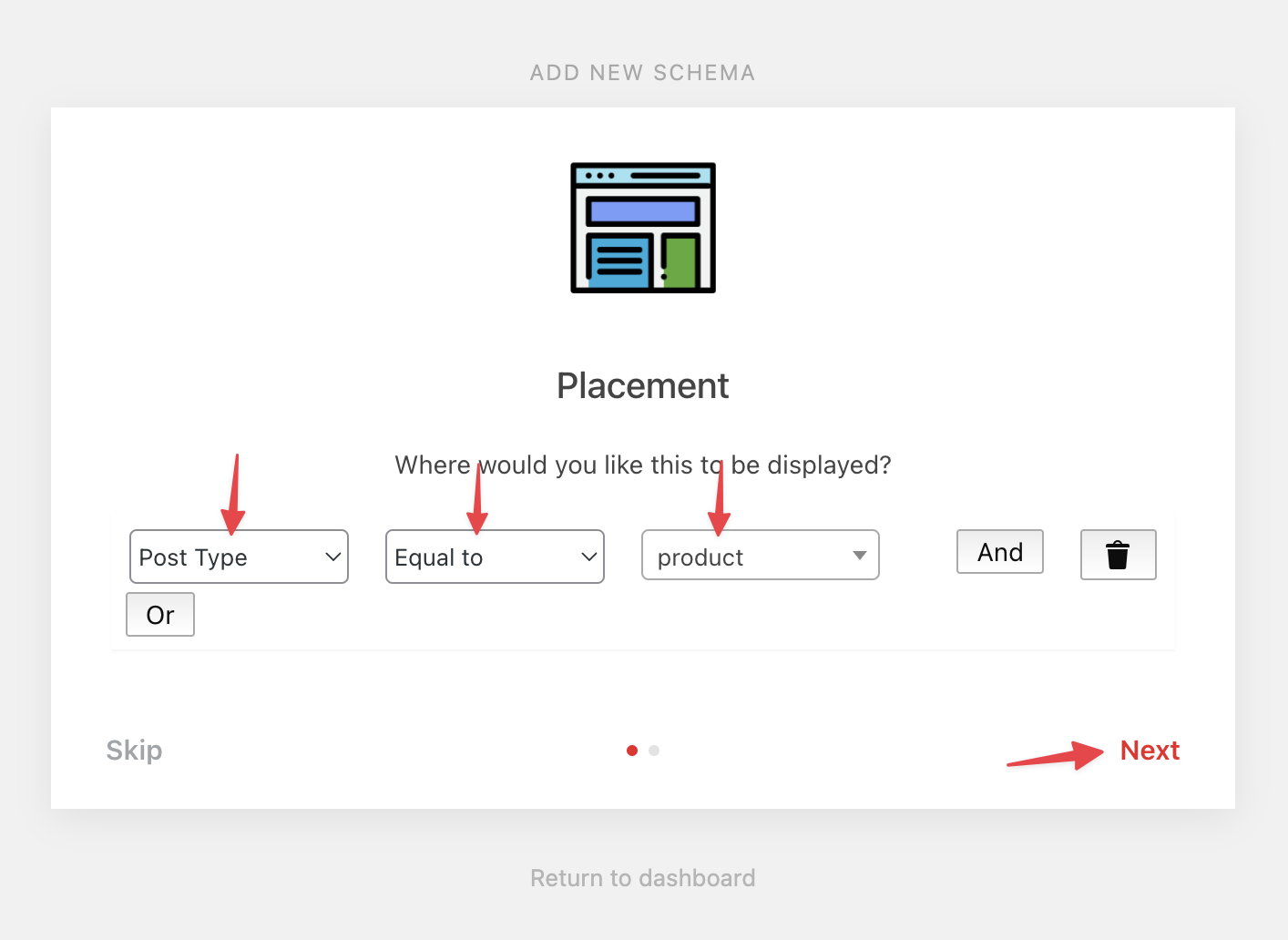Click the ADD NEW SCHEMA title
The height and width of the screenshot is (940, 1288).
click(x=643, y=73)
